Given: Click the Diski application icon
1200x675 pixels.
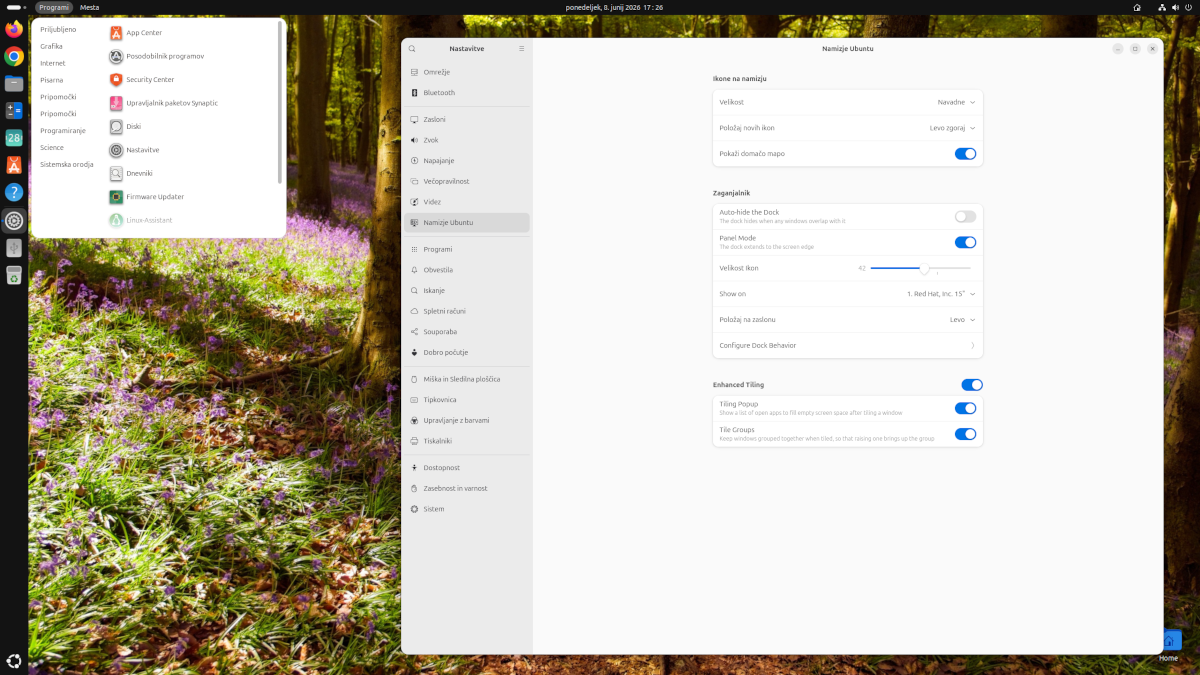Looking at the screenshot, I should (116, 127).
